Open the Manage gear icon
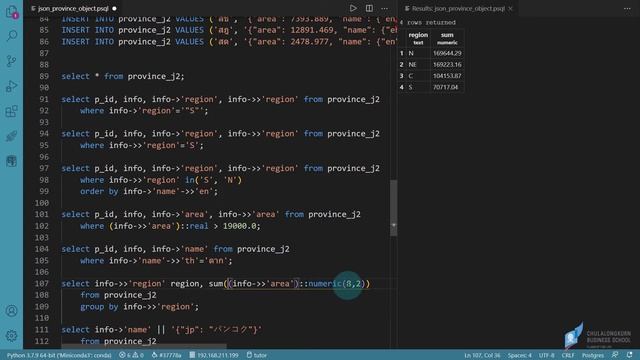 coord(11,336)
